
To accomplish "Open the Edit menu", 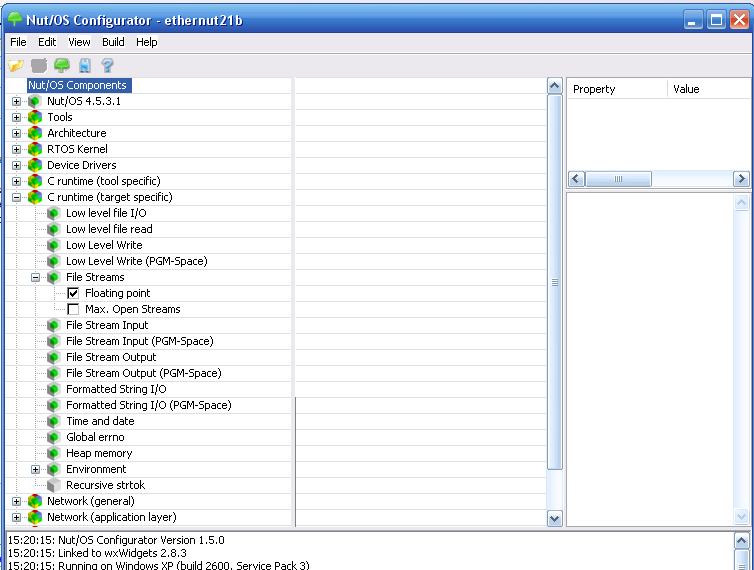I will tap(47, 42).
